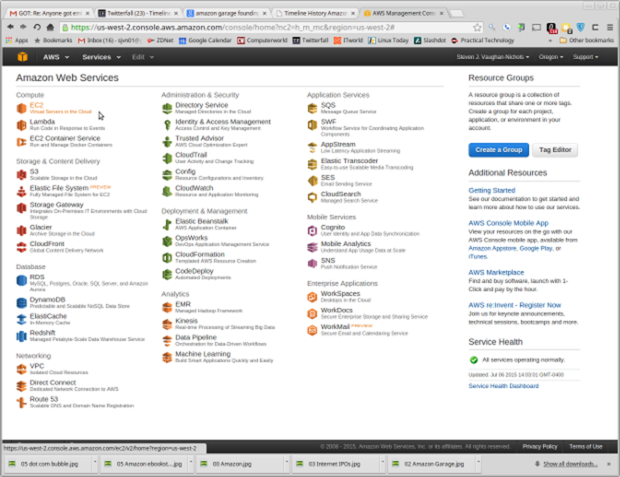Open the Google Calendar bookmark
The width and height of the screenshot is (620, 477).
[x=206, y=40]
